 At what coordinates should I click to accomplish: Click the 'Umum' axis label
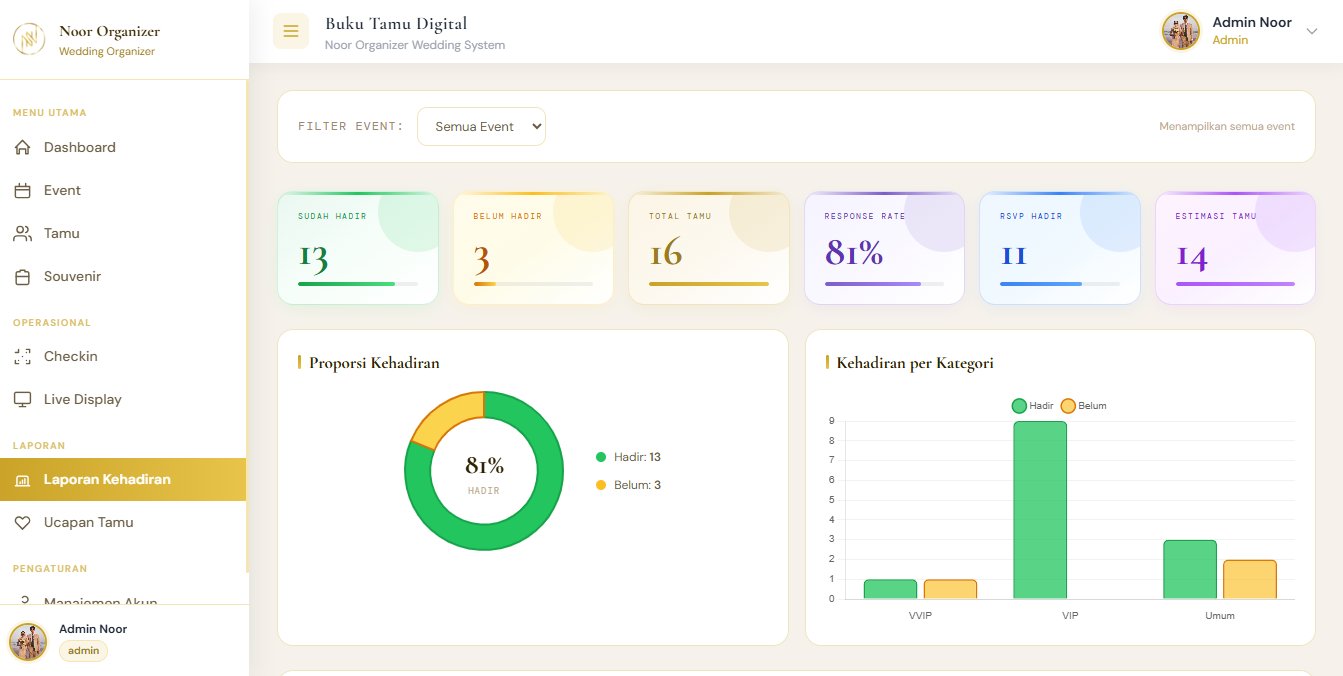(x=1220, y=616)
